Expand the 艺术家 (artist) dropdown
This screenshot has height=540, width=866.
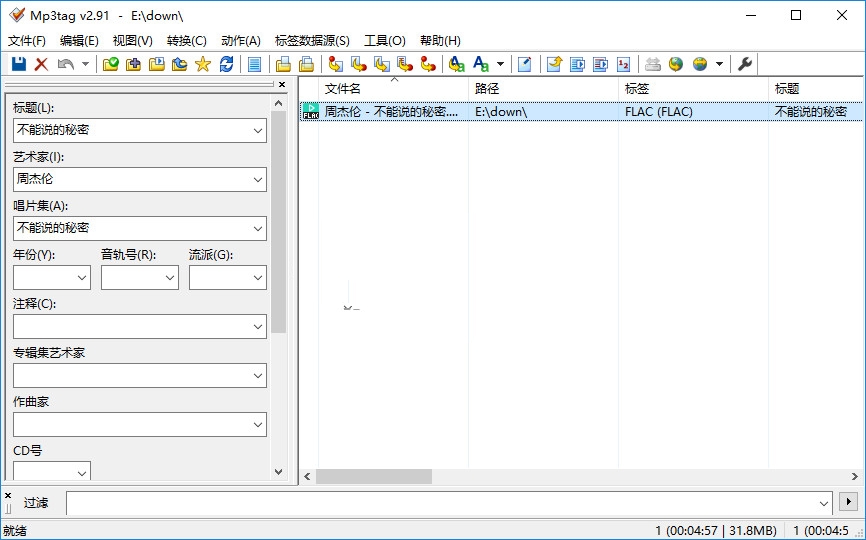point(257,180)
